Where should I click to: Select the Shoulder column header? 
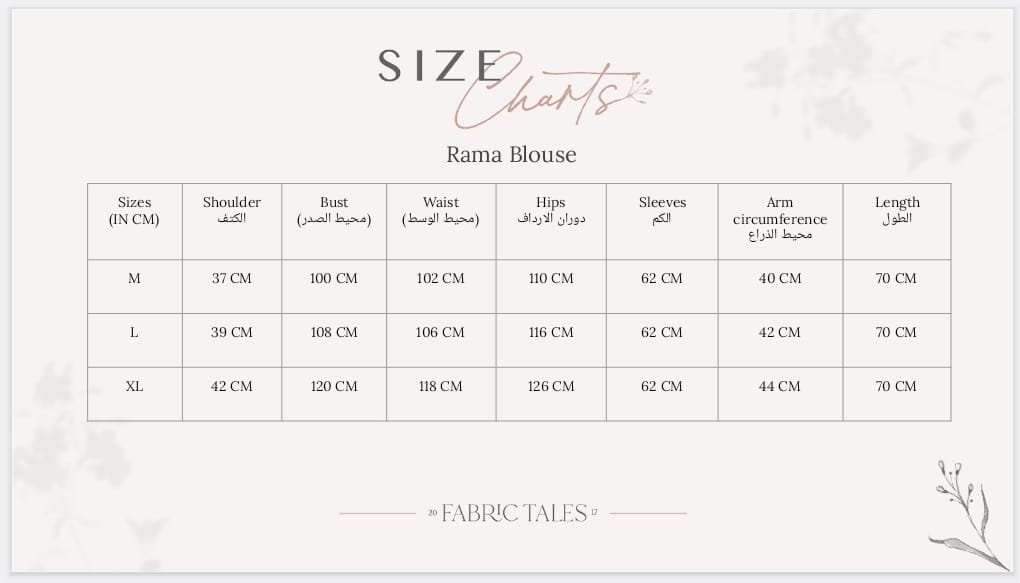[231, 211]
